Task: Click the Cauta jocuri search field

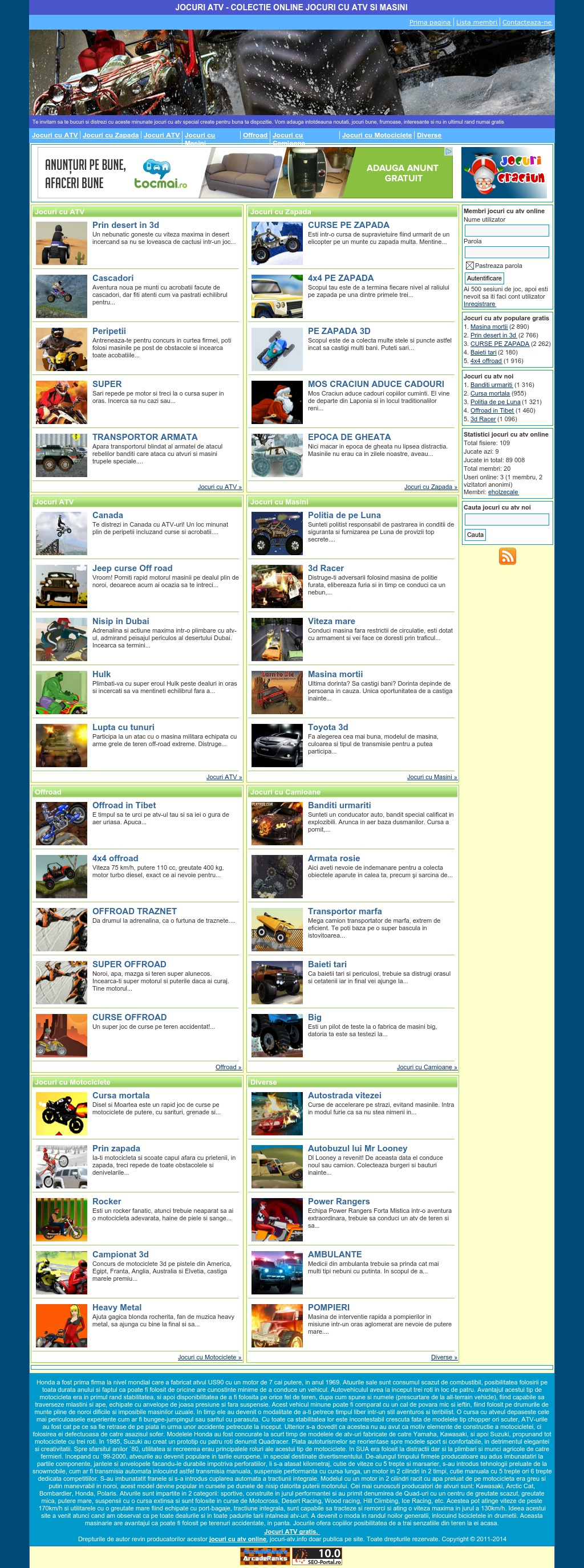Action: (506, 519)
